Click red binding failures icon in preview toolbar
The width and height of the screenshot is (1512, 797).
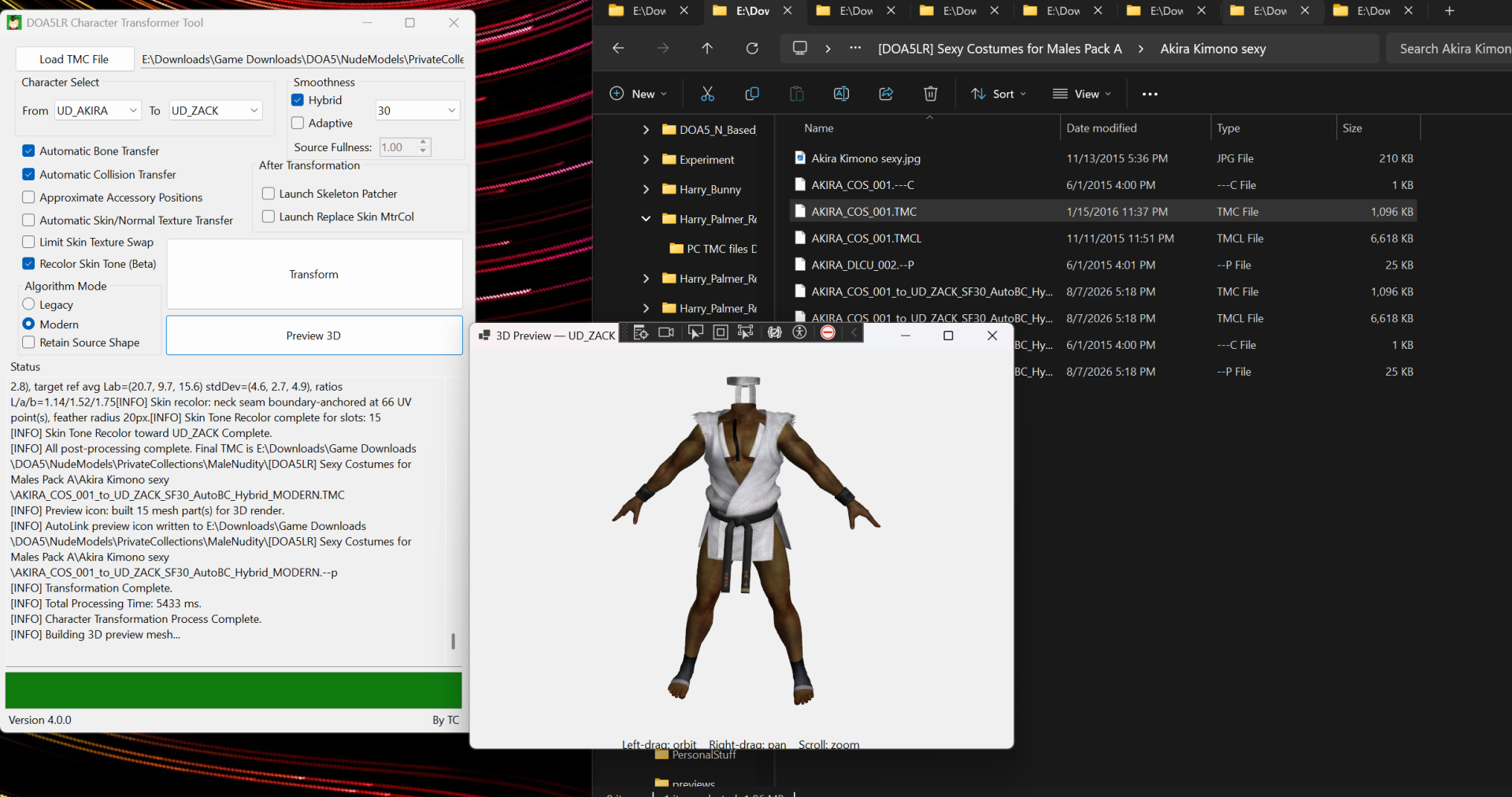828,333
